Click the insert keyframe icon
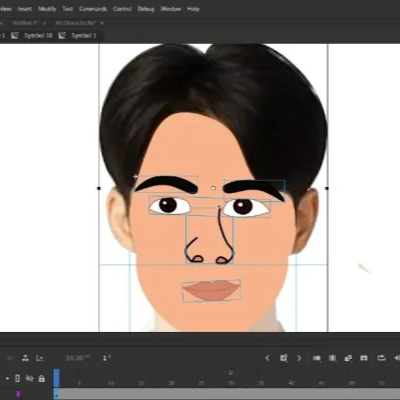 tap(284, 358)
